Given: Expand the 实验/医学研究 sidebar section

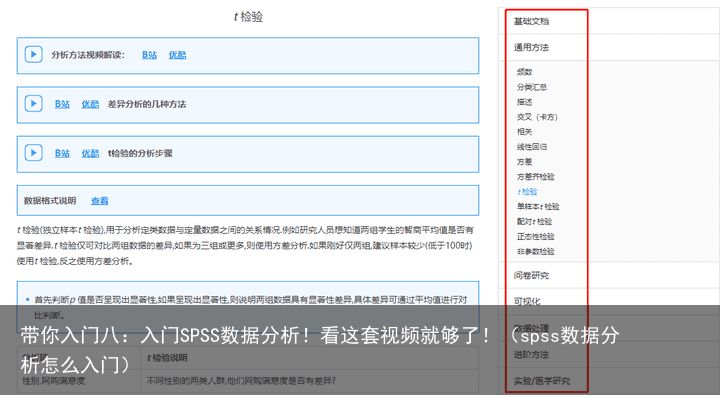Looking at the screenshot, I should click(x=542, y=381).
